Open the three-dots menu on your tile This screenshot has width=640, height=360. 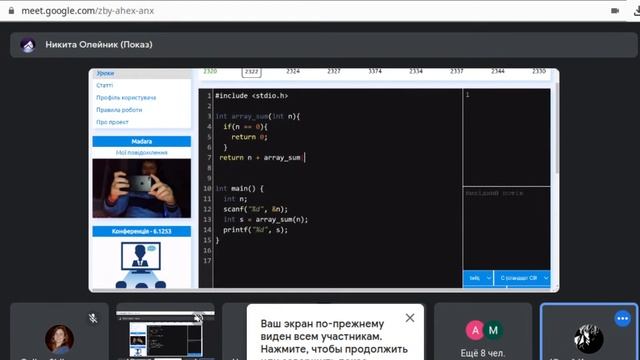point(622,319)
